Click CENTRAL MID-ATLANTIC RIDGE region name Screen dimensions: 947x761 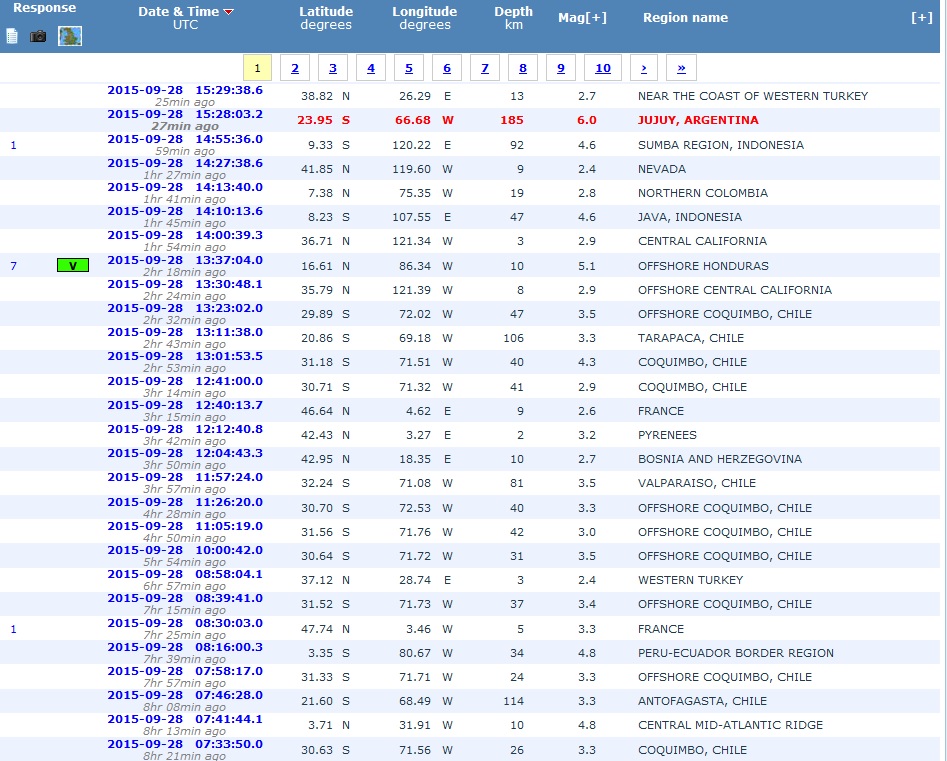(731, 725)
